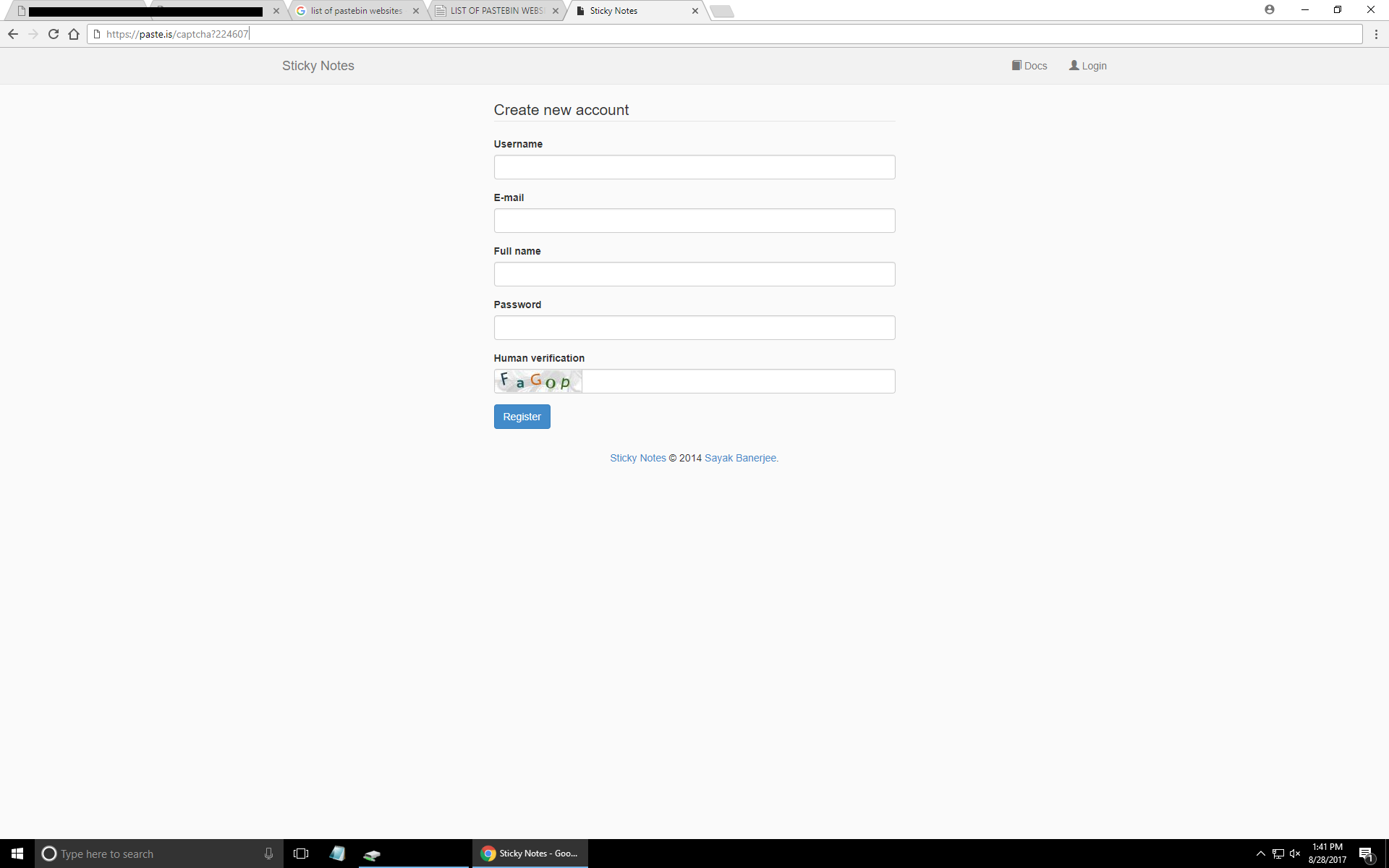
Task: Reload the current page
Action: (x=54, y=34)
